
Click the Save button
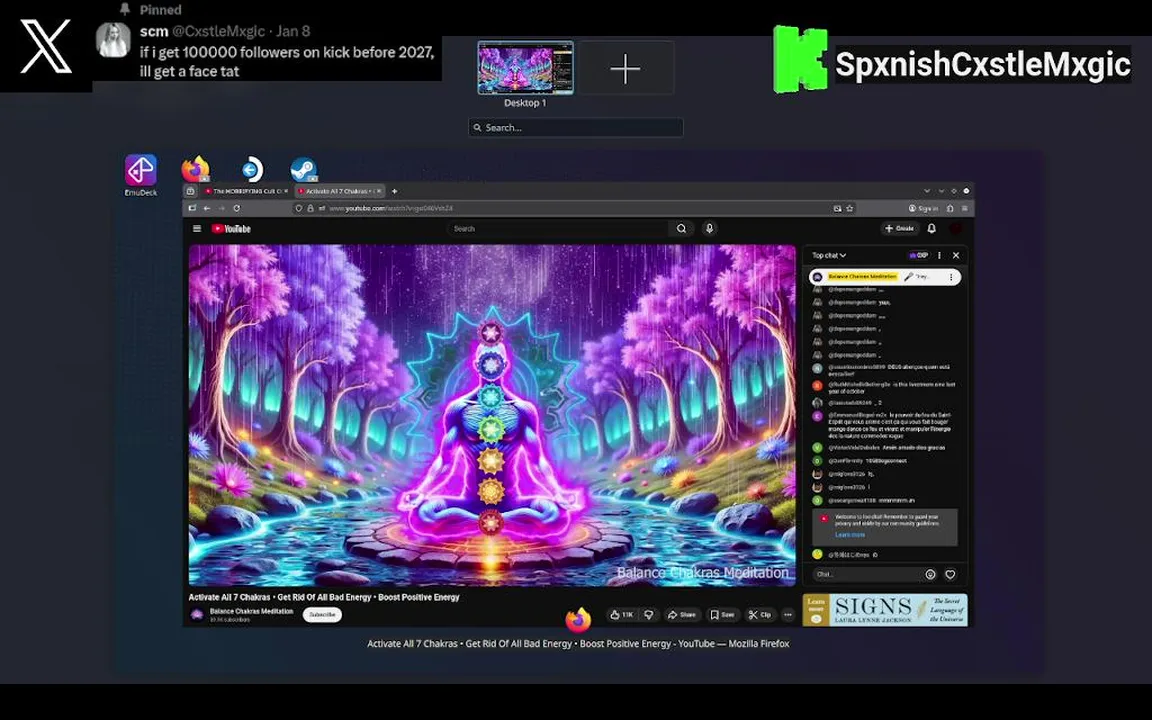point(722,615)
